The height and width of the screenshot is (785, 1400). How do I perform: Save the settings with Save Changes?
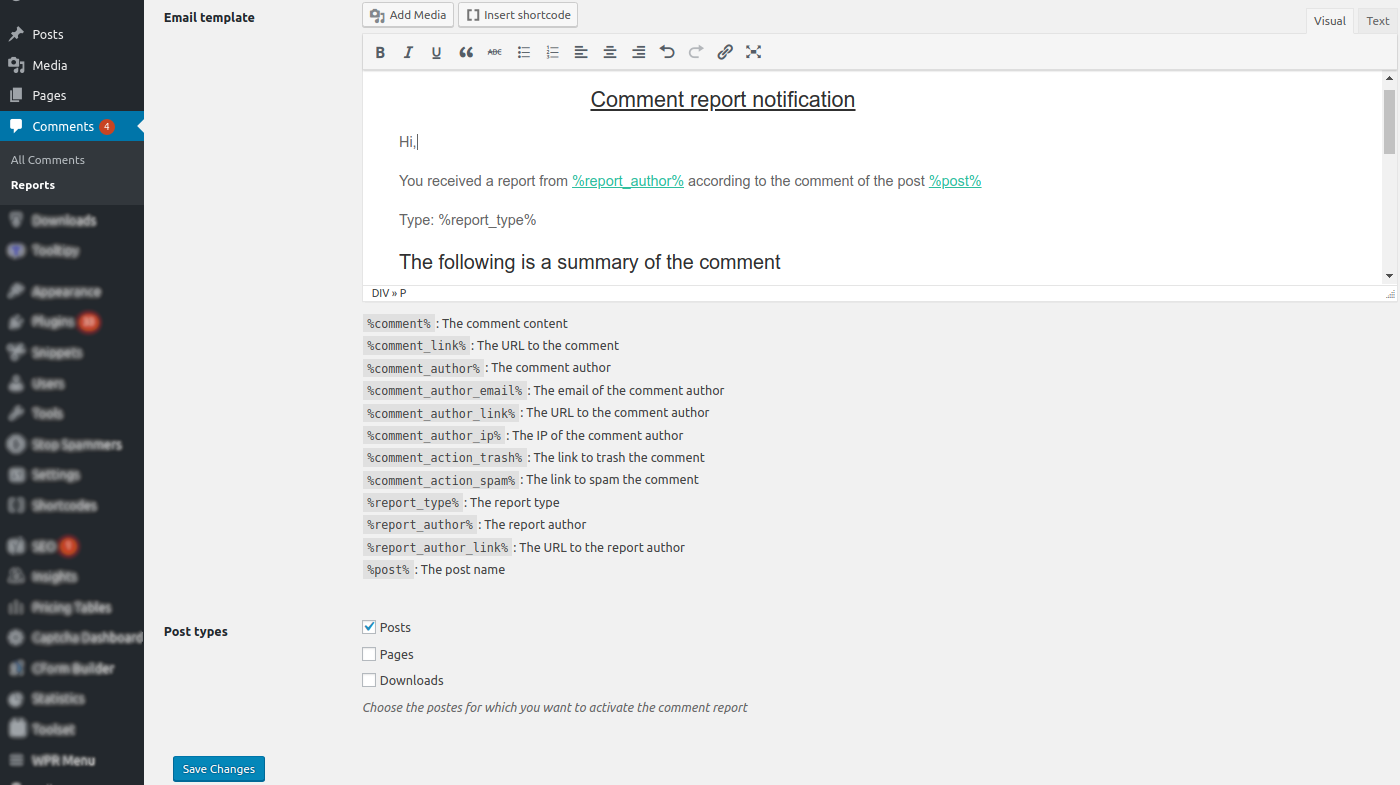click(219, 769)
